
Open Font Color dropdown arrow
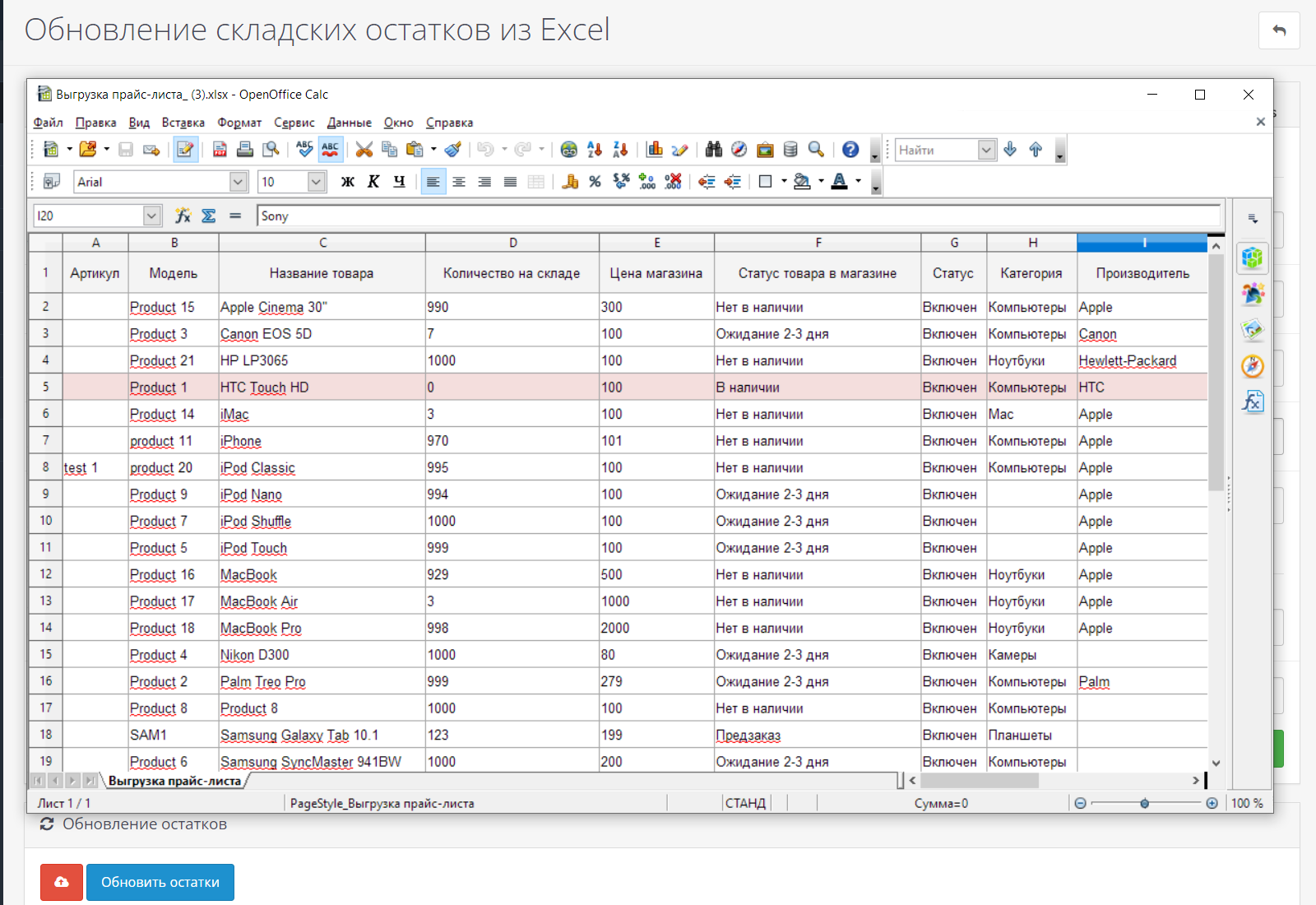pos(858,182)
